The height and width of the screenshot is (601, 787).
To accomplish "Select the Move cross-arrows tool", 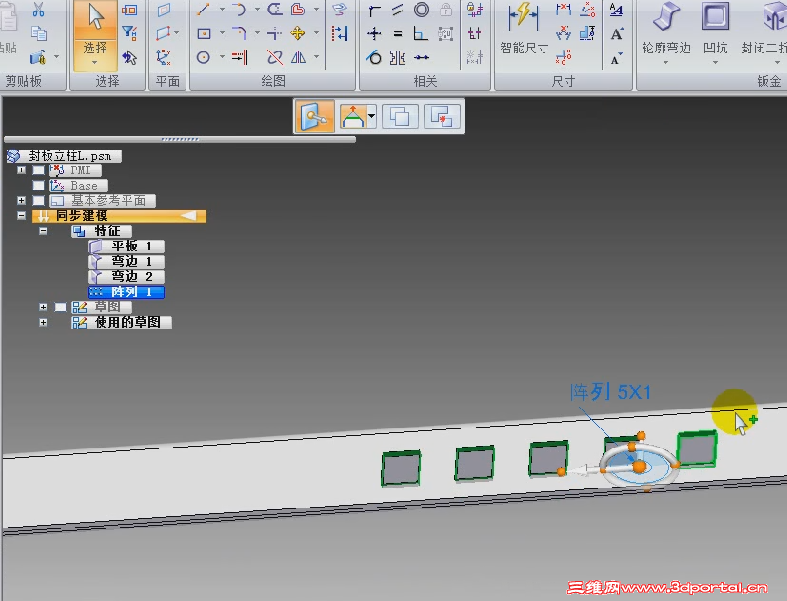I will (x=298, y=33).
